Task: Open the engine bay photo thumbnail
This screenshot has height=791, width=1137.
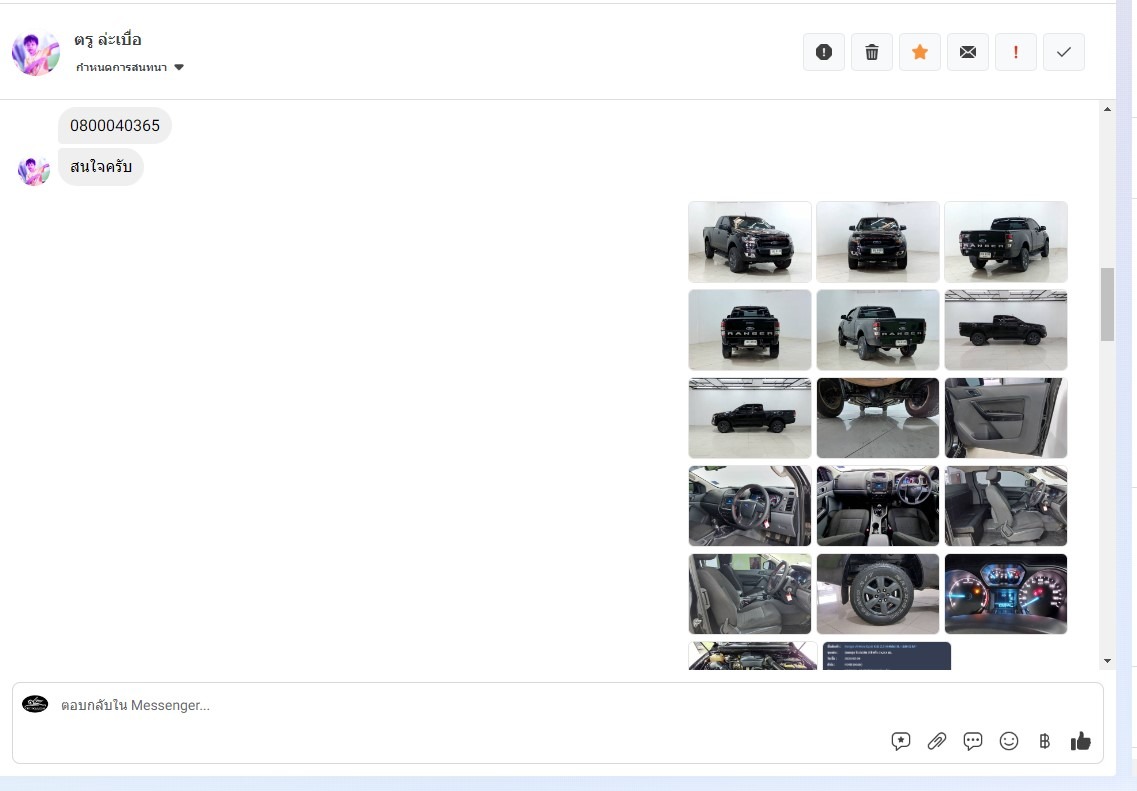Action: point(753,655)
